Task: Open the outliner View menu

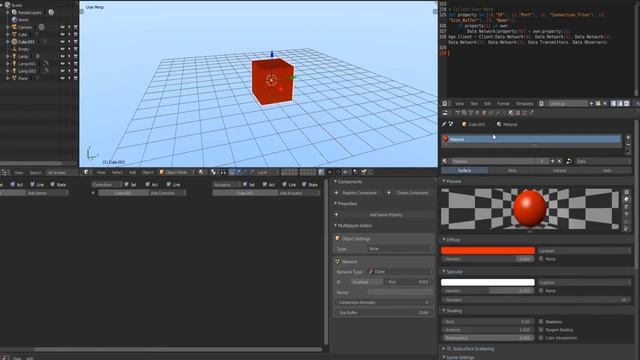Action: pos(19,173)
